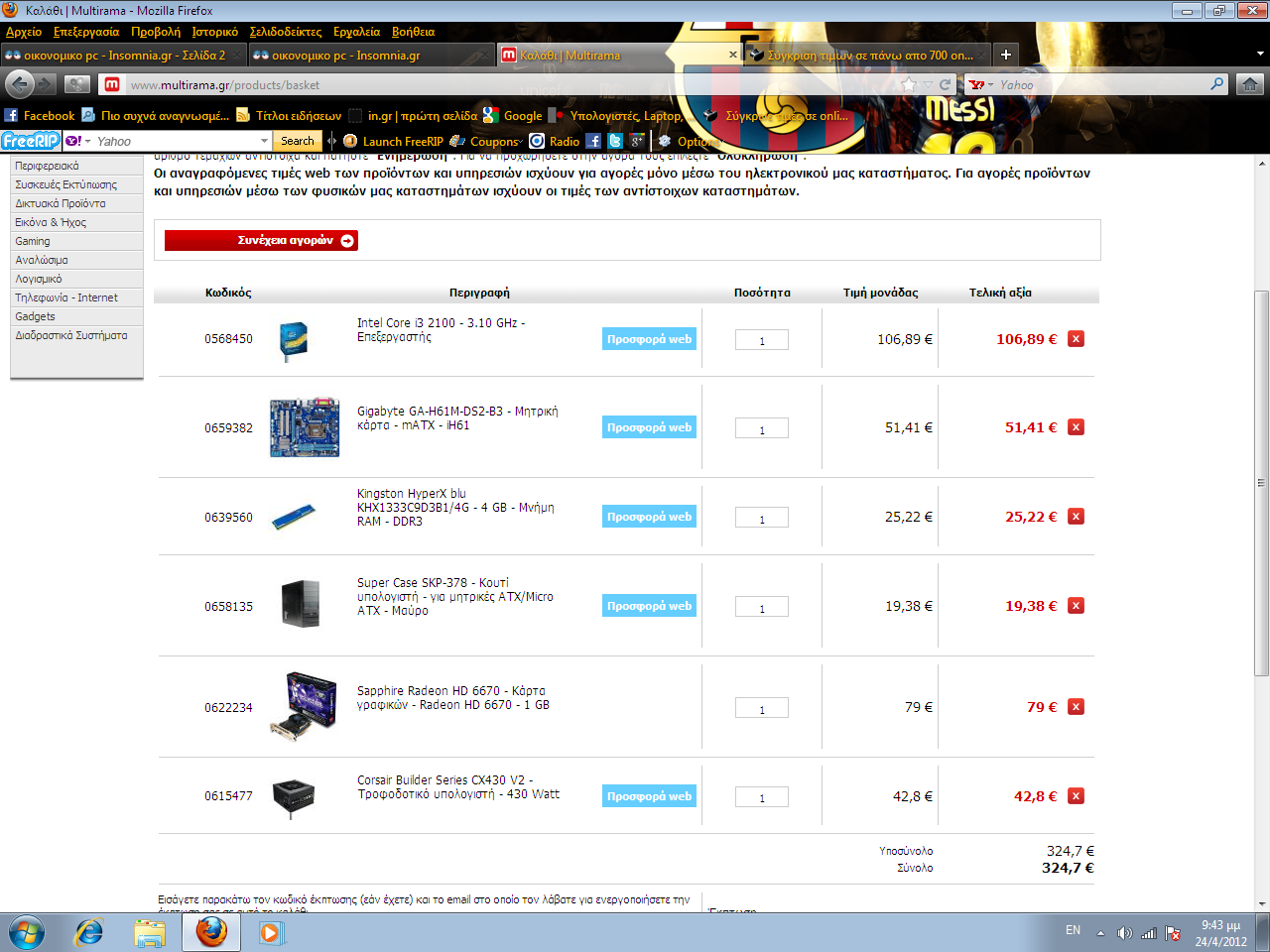Switch to the Σύγκριση τιμών tab
This screenshot has height=952, width=1270.
tap(868, 55)
